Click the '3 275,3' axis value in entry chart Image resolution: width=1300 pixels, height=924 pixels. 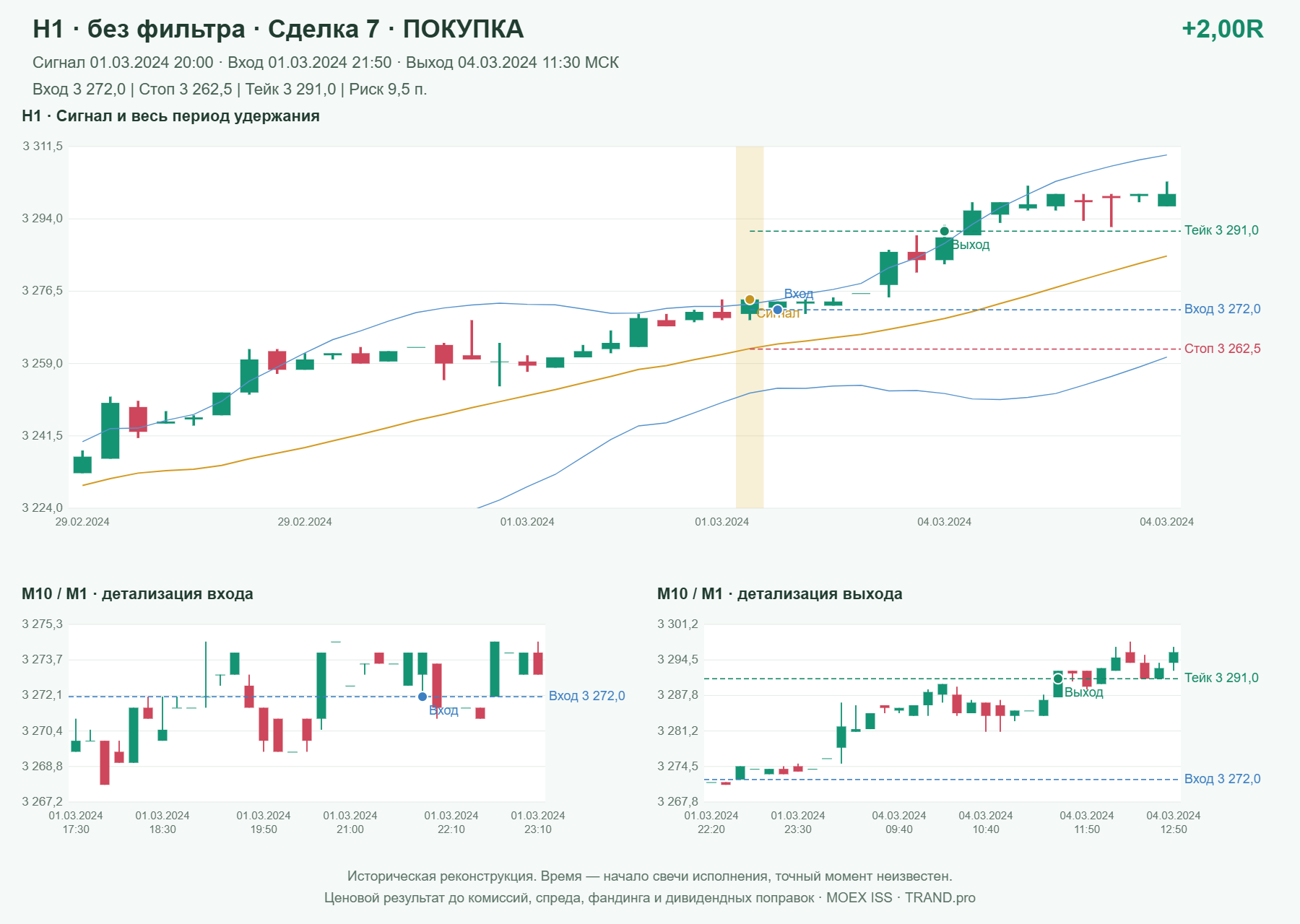(x=43, y=624)
